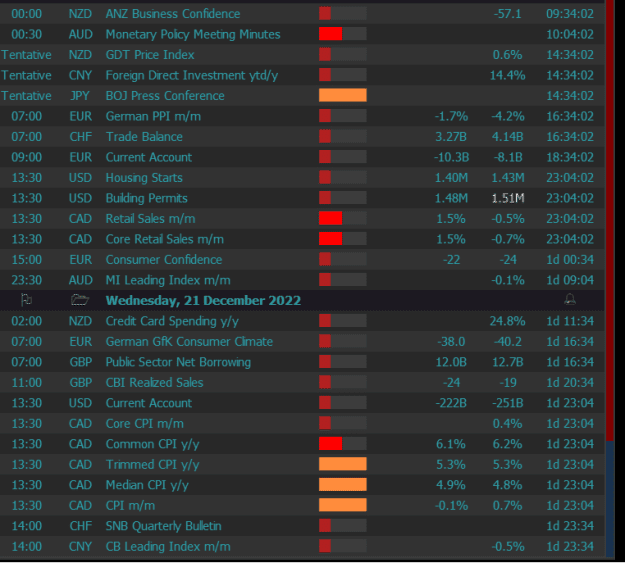The height and width of the screenshot is (563, 625).
Task: Click red impact bar for Retail Sales m/m
Action: (x=342, y=218)
